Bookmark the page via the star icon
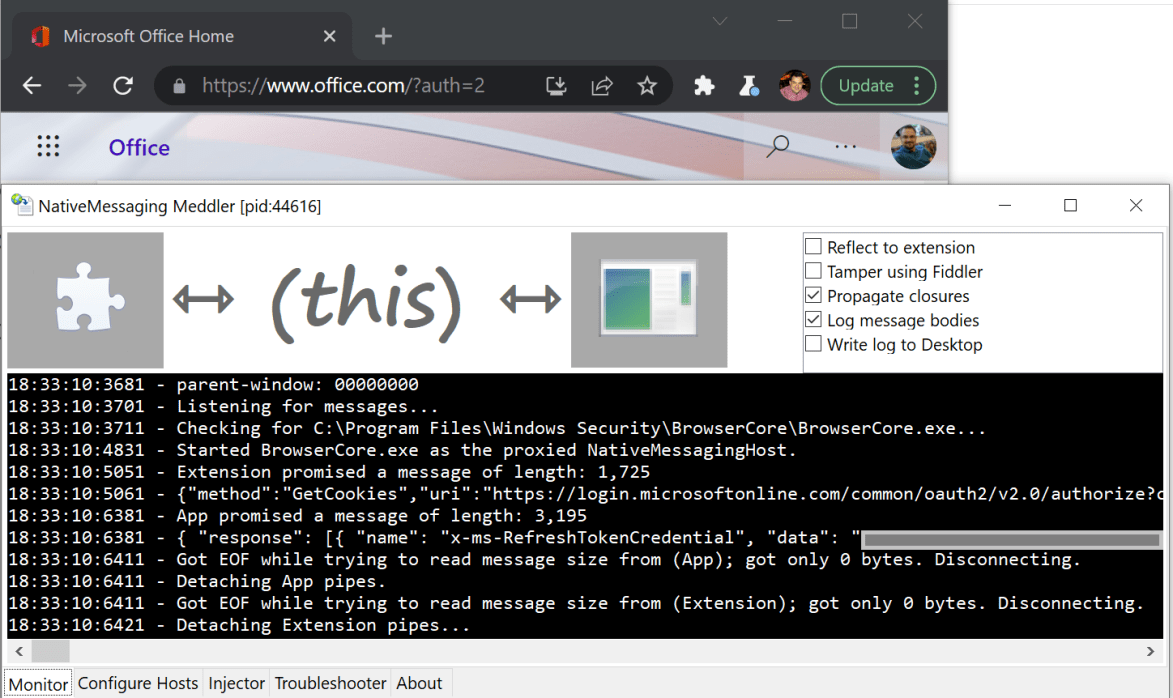 click(x=648, y=86)
